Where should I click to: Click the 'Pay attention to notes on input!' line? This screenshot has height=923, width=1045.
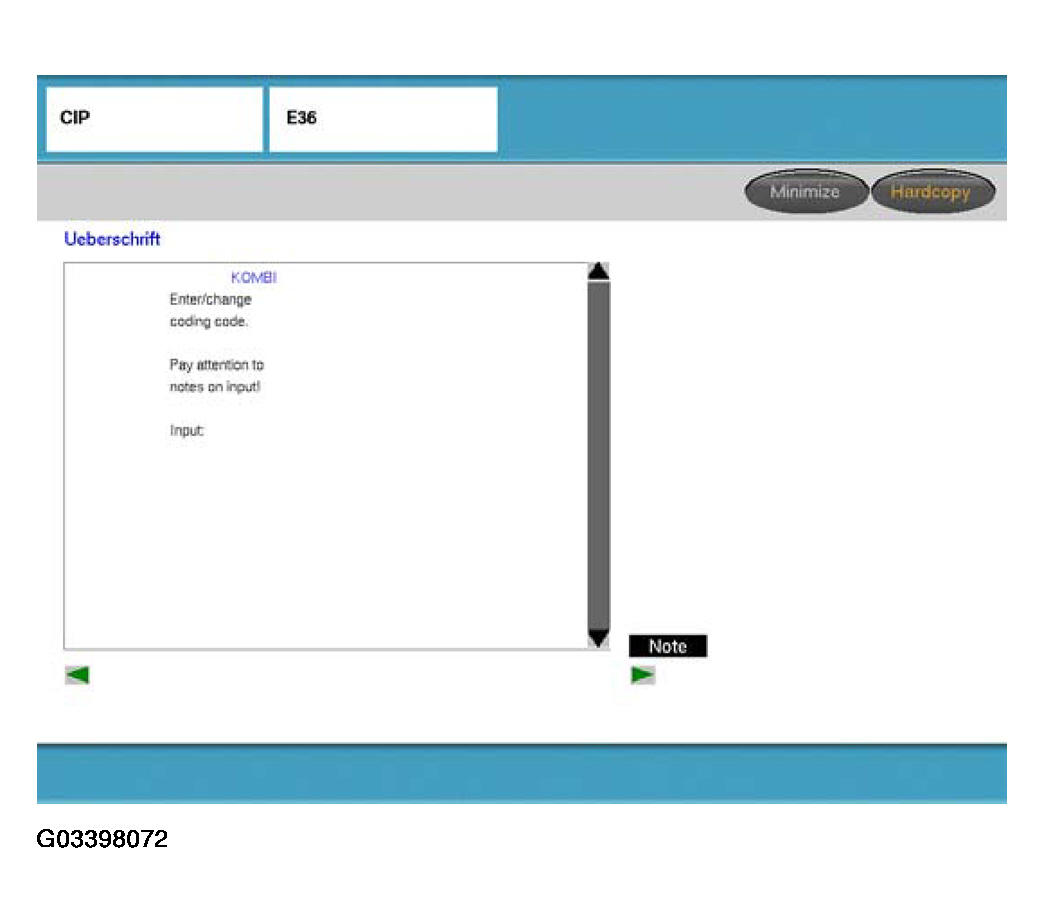pyautogui.click(x=216, y=375)
